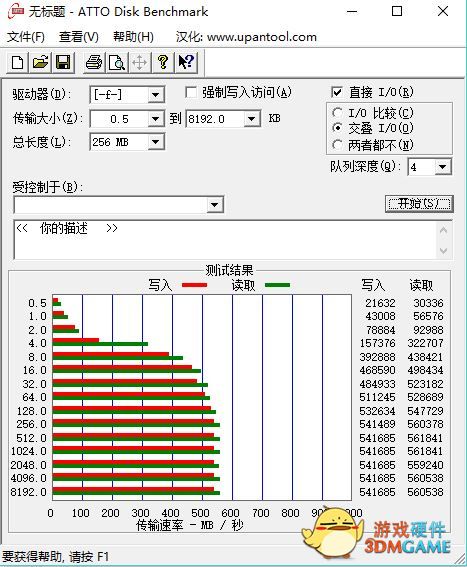The height and width of the screenshot is (567, 467).
Task: Click the Print toolbar icon
Action: [x=94, y=63]
